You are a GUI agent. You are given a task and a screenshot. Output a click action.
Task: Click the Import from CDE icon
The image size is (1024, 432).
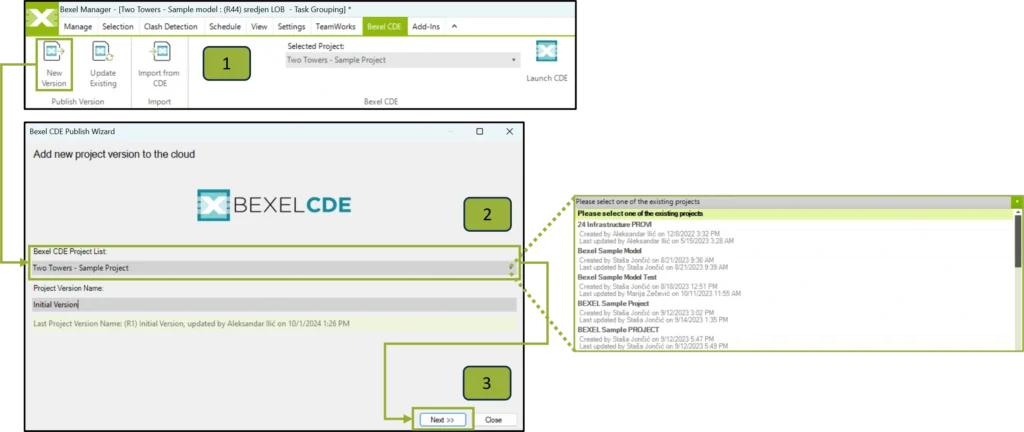tap(159, 52)
